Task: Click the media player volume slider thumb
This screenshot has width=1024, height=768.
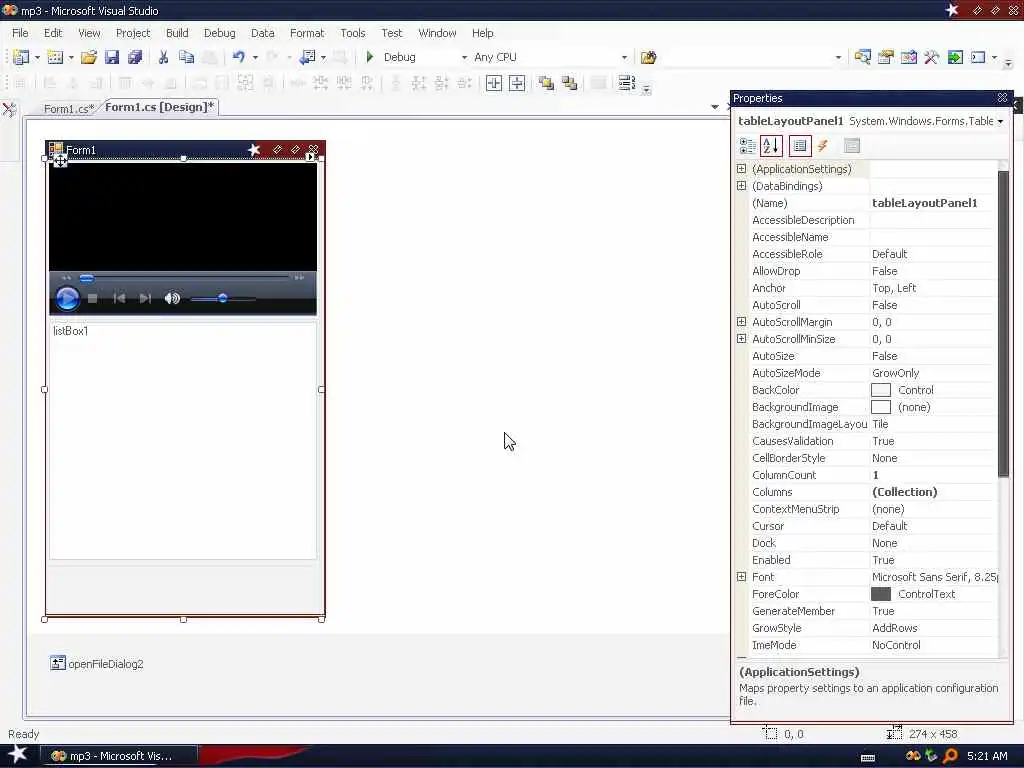Action: tap(223, 298)
